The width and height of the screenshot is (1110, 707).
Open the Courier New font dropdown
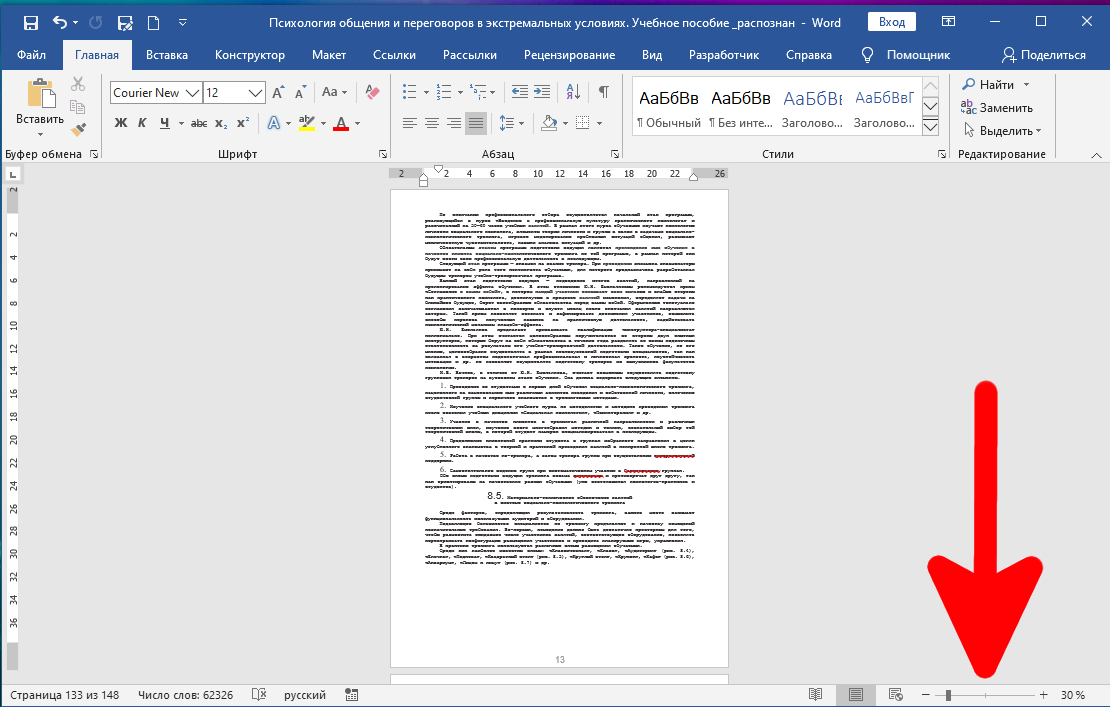click(x=193, y=93)
